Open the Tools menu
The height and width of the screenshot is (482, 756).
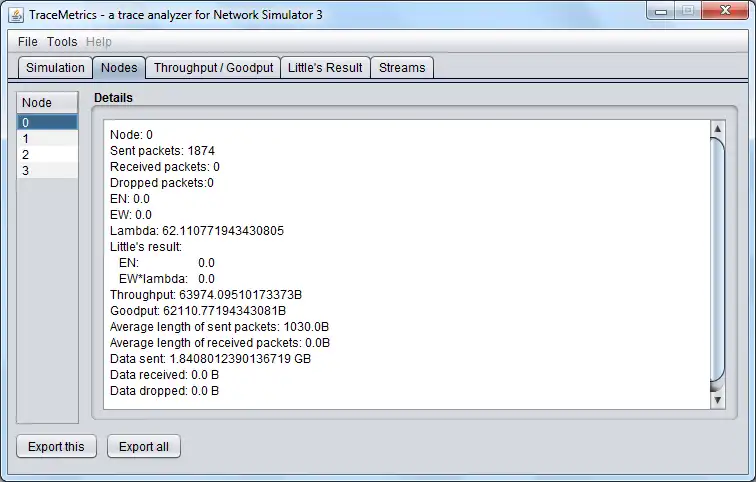pos(62,42)
